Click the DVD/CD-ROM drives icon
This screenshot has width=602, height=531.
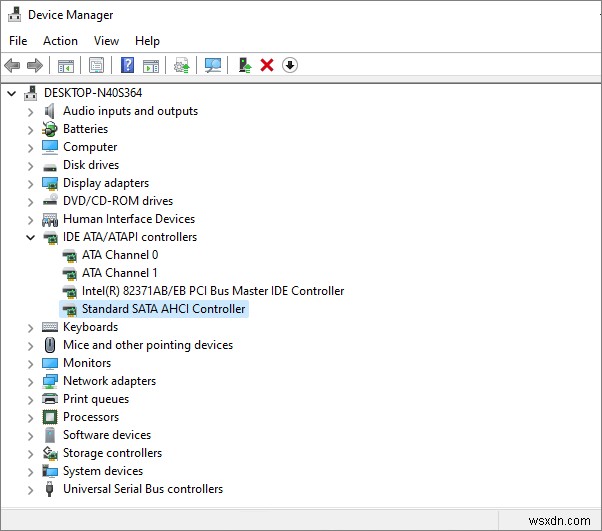(50, 200)
